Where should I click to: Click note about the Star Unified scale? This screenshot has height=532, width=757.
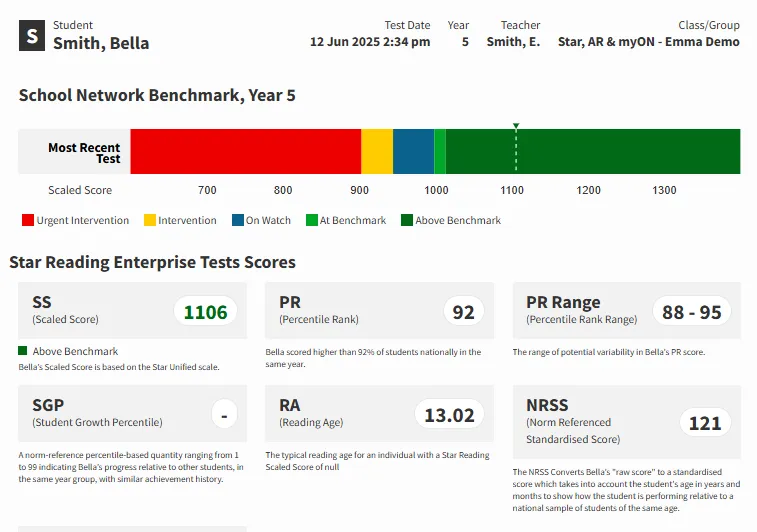click(x=119, y=367)
